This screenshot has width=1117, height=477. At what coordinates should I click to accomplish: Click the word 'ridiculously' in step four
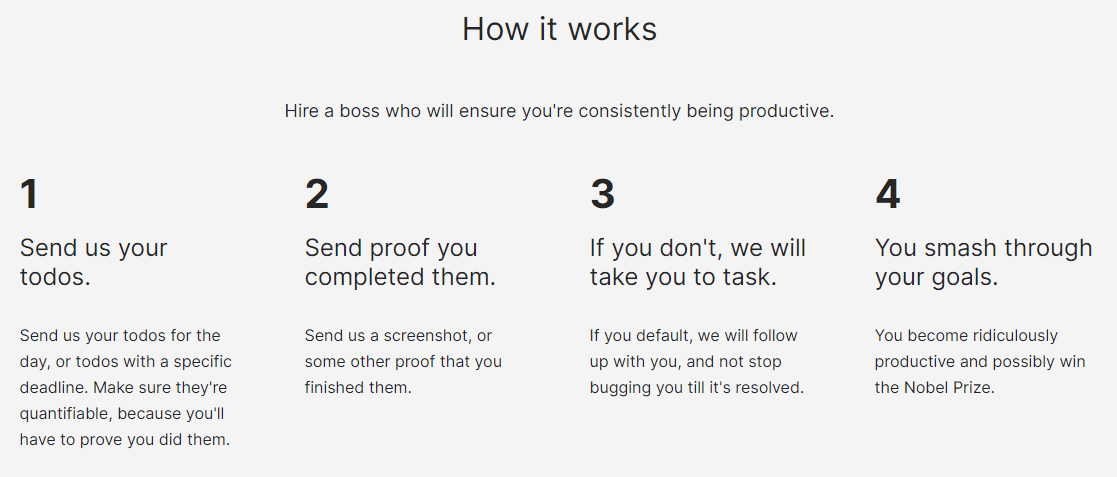1008,335
